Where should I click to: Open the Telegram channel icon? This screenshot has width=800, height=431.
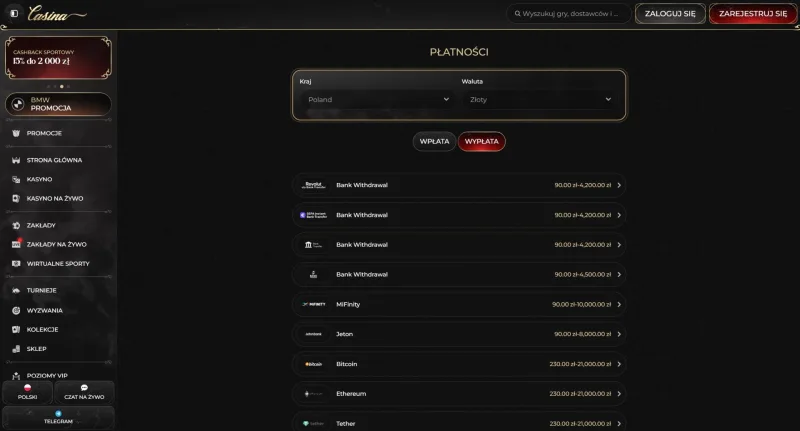pos(58,414)
